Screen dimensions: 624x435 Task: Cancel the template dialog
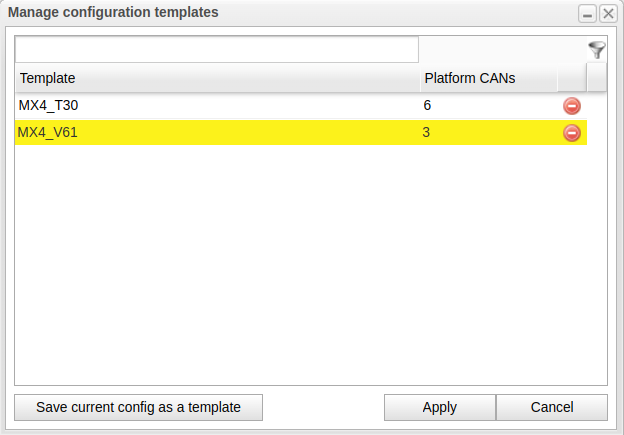[552, 407]
